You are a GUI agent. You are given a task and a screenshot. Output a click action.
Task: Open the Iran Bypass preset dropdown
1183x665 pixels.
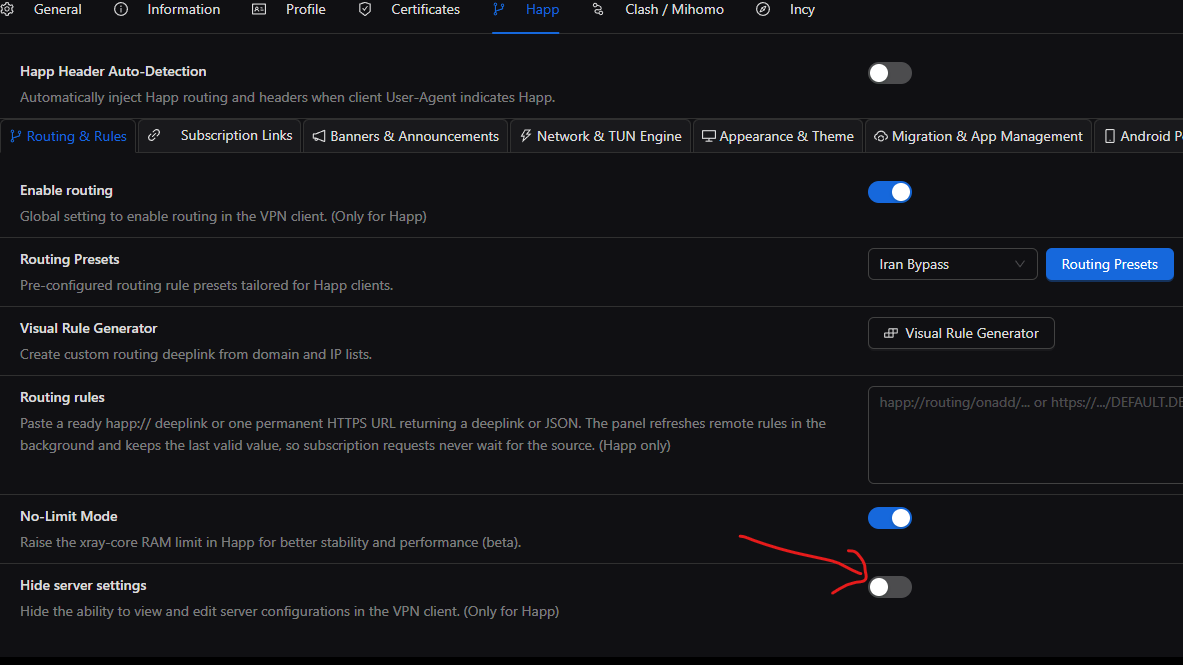[x=952, y=264]
